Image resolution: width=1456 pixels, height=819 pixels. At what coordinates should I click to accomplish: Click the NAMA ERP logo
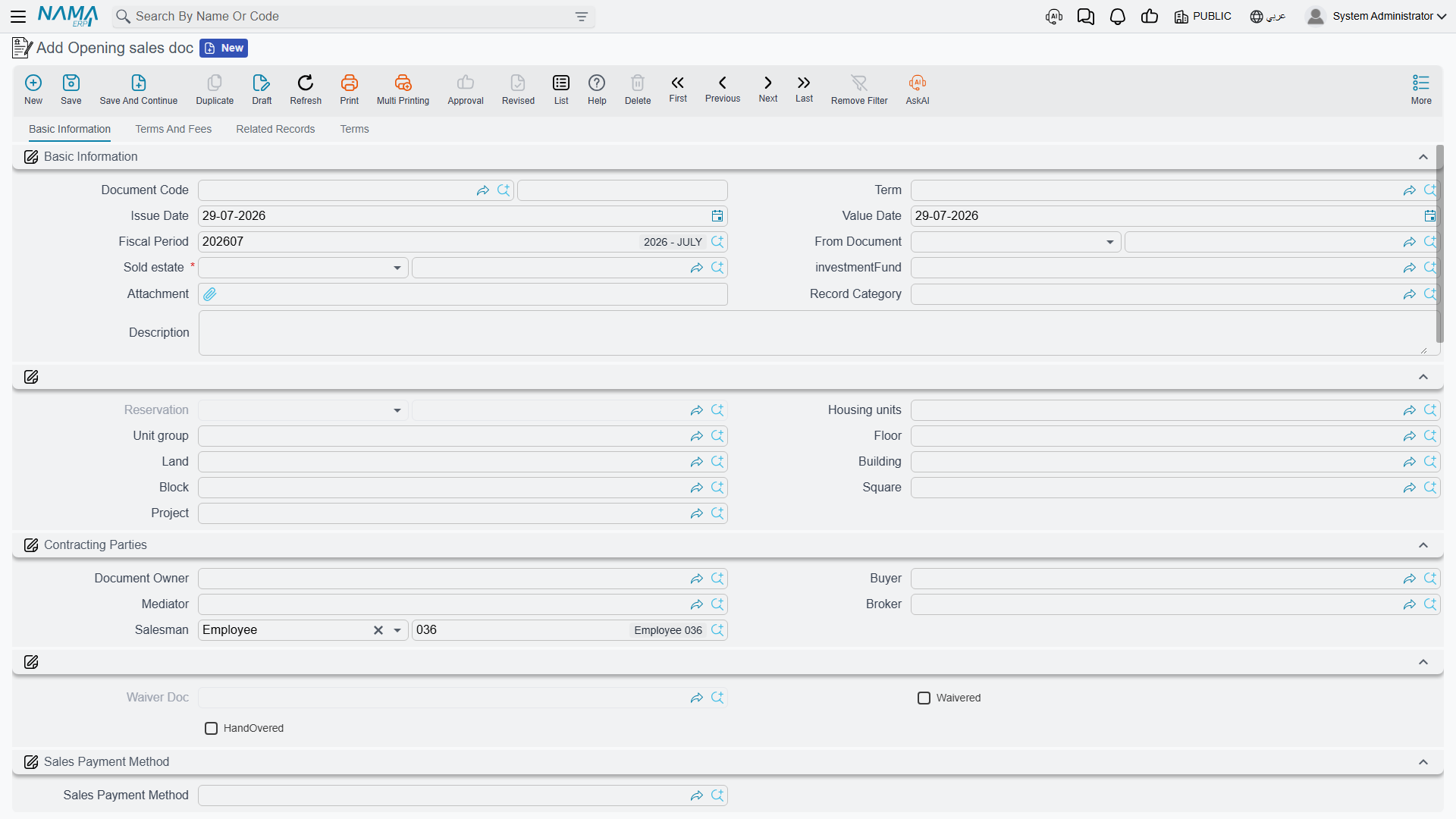(x=68, y=16)
